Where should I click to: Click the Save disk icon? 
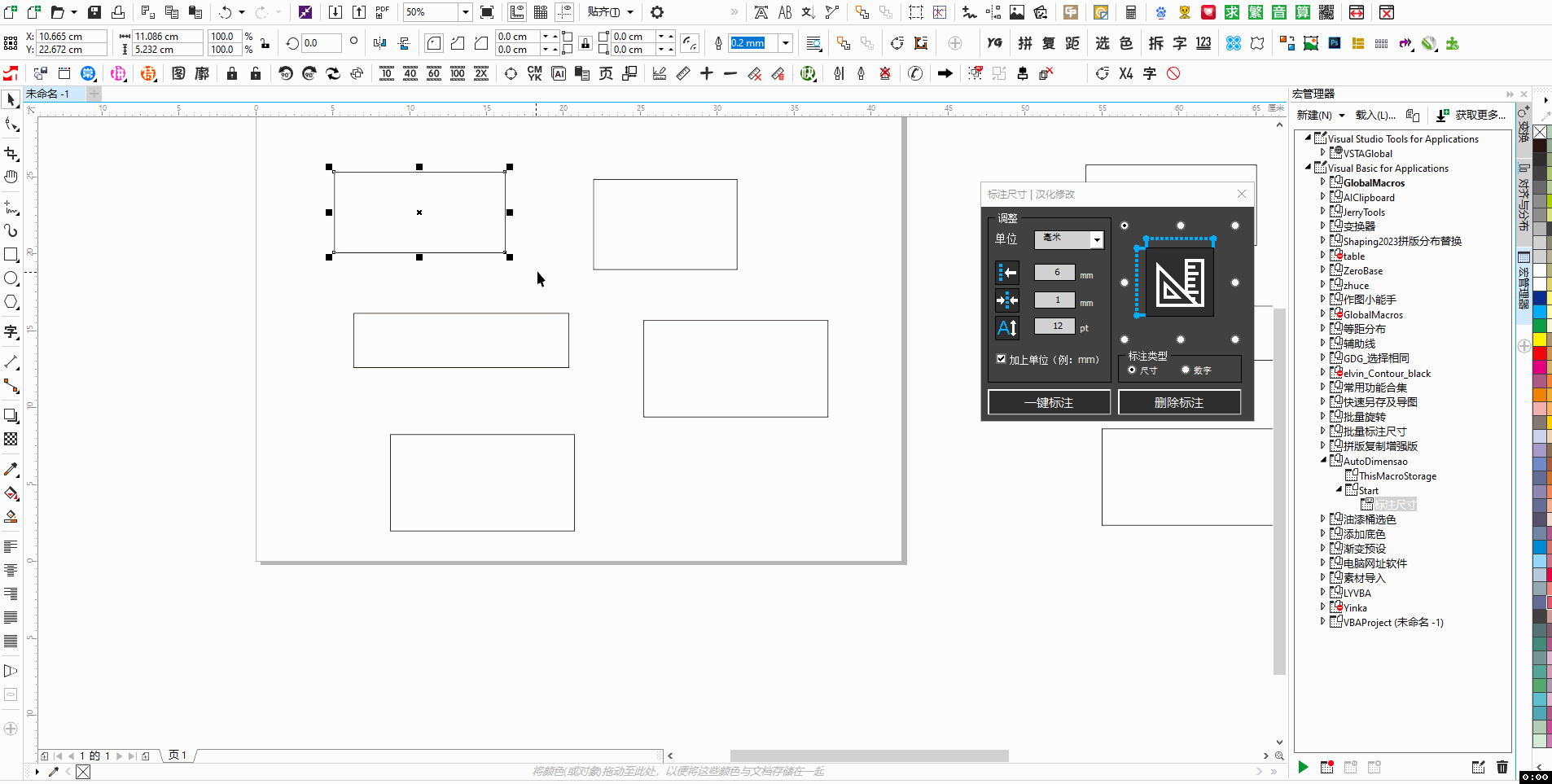94,12
